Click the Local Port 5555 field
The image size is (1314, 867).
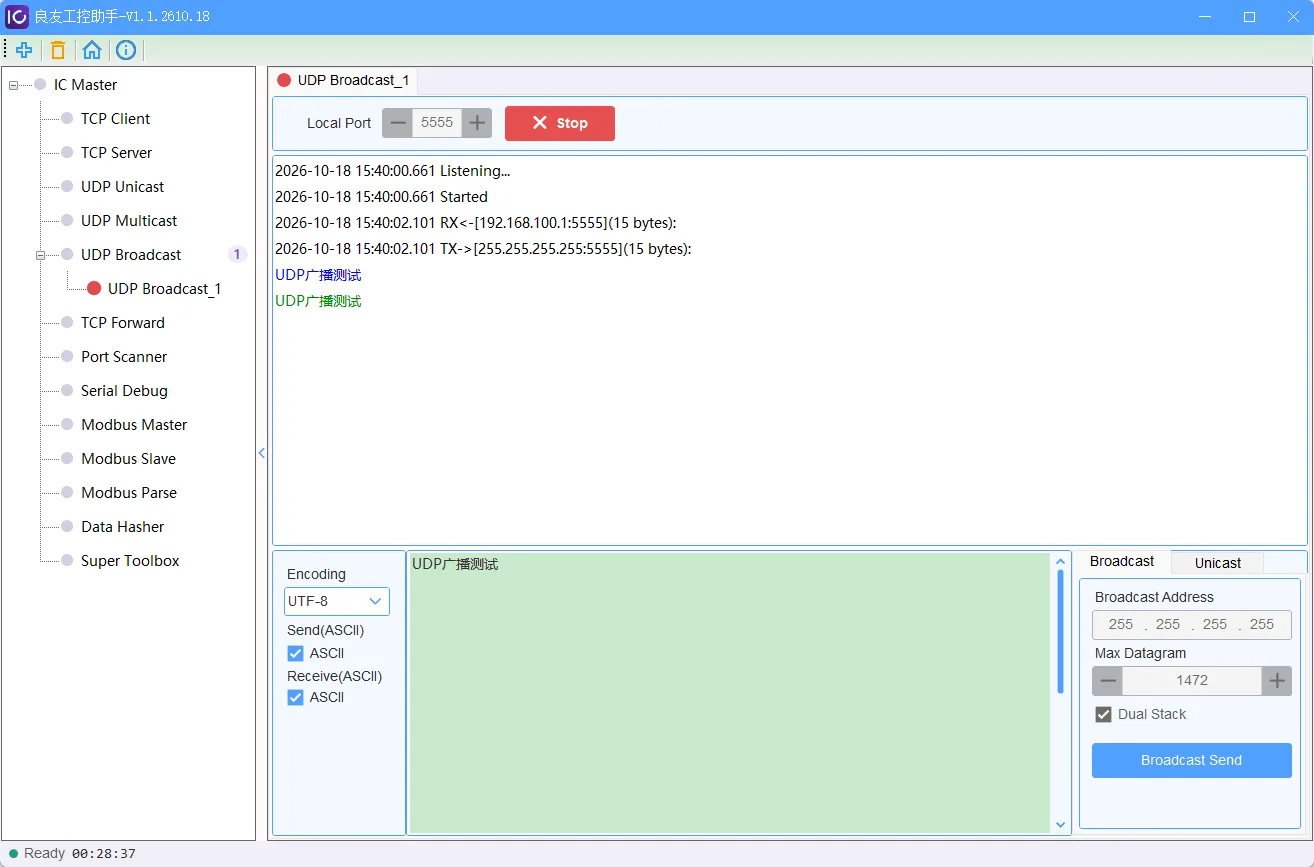437,123
